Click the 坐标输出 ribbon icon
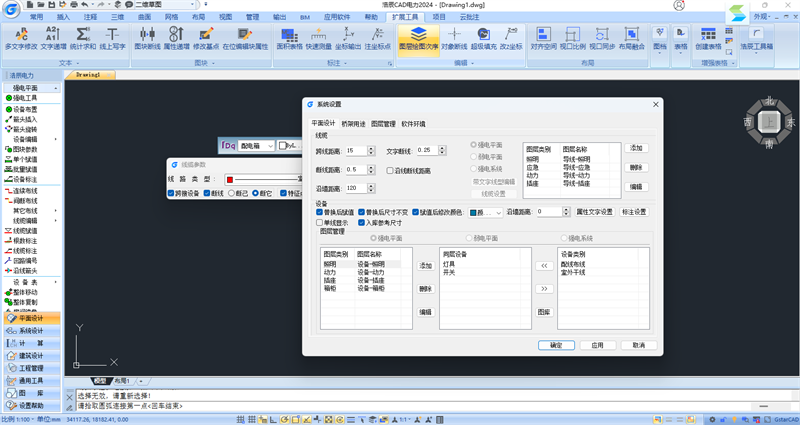 (x=348, y=36)
